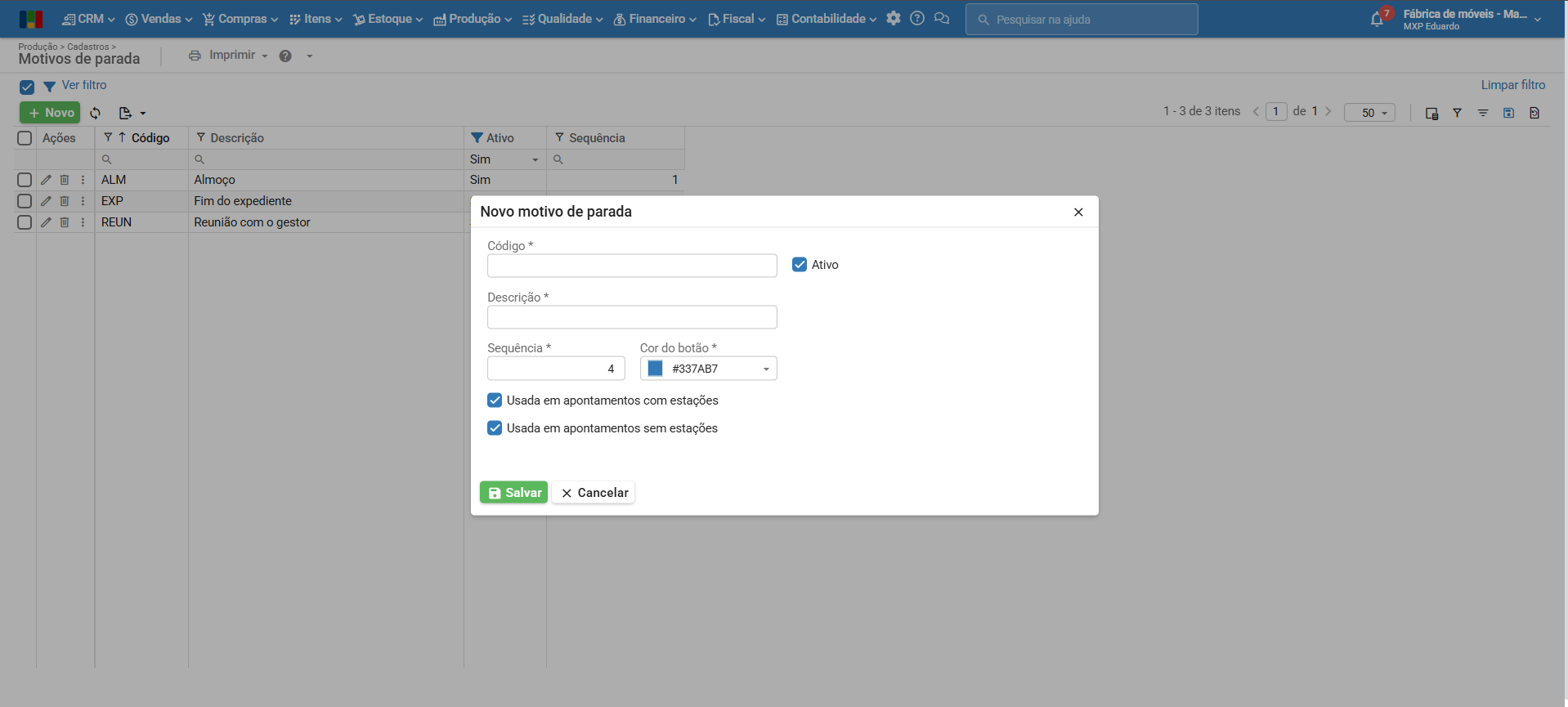The image size is (1568, 707).
Task: Uncheck the Ativo checkbox in dialog
Action: (x=800, y=265)
